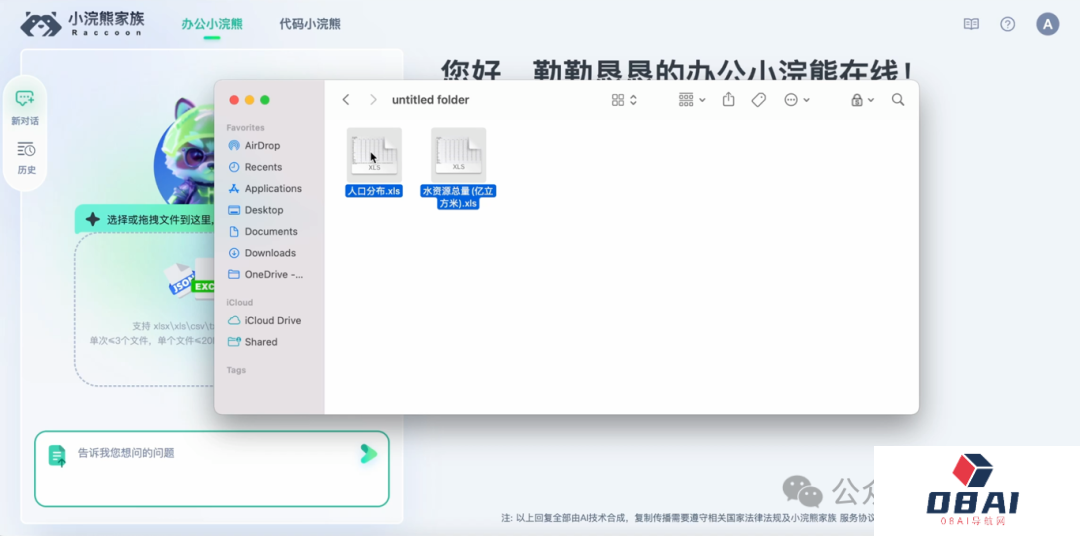Open the icon view switcher dropdown
The height and width of the screenshot is (536, 1080).
click(x=624, y=100)
